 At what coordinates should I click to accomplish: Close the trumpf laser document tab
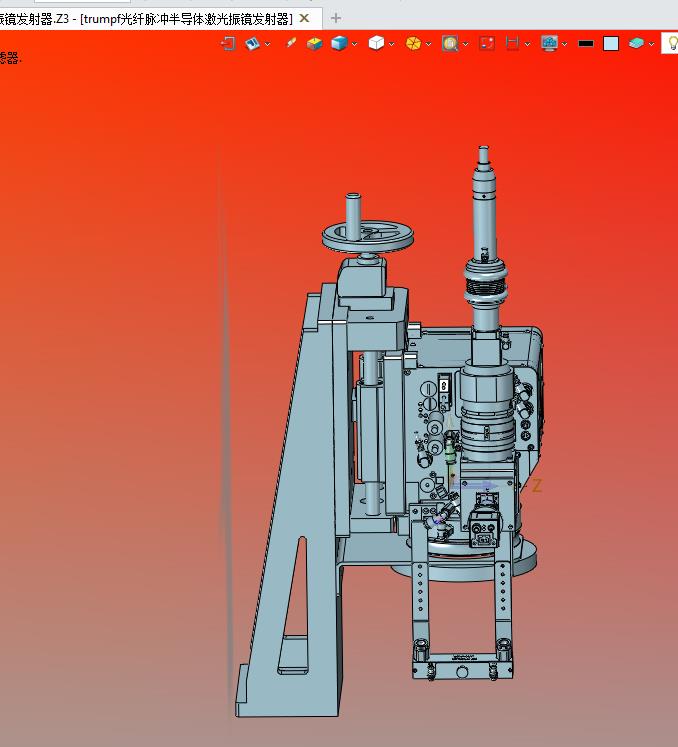(x=304, y=19)
